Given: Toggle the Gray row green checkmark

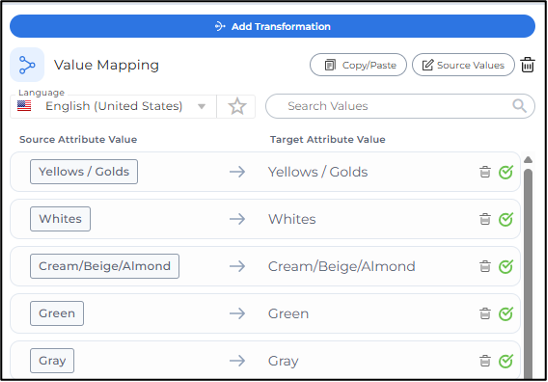Looking at the screenshot, I should (x=506, y=361).
